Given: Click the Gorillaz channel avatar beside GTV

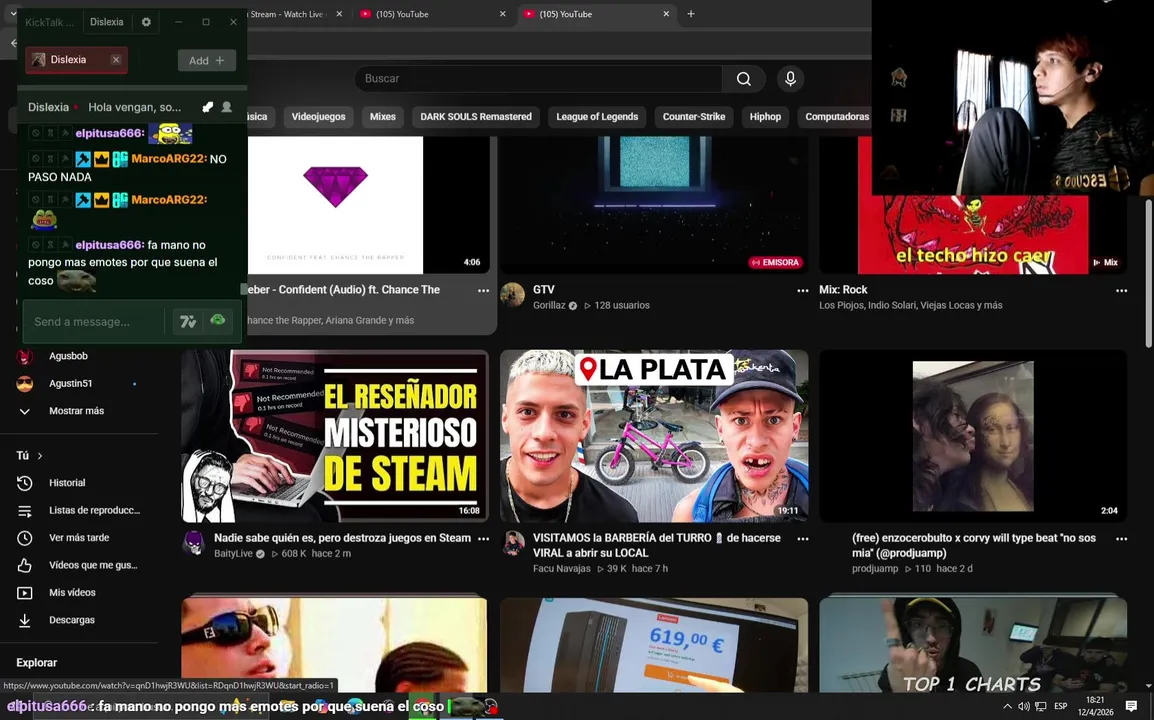Looking at the screenshot, I should coord(512,295).
